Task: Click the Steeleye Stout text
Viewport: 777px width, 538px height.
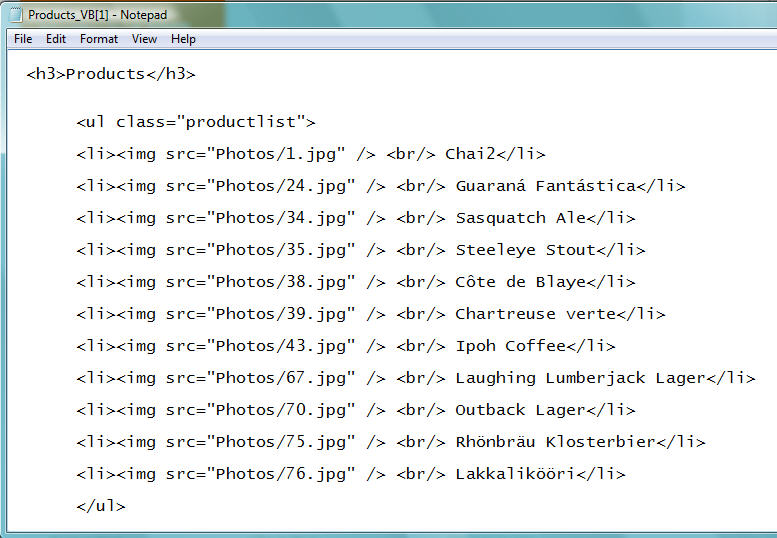Action: coord(525,250)
